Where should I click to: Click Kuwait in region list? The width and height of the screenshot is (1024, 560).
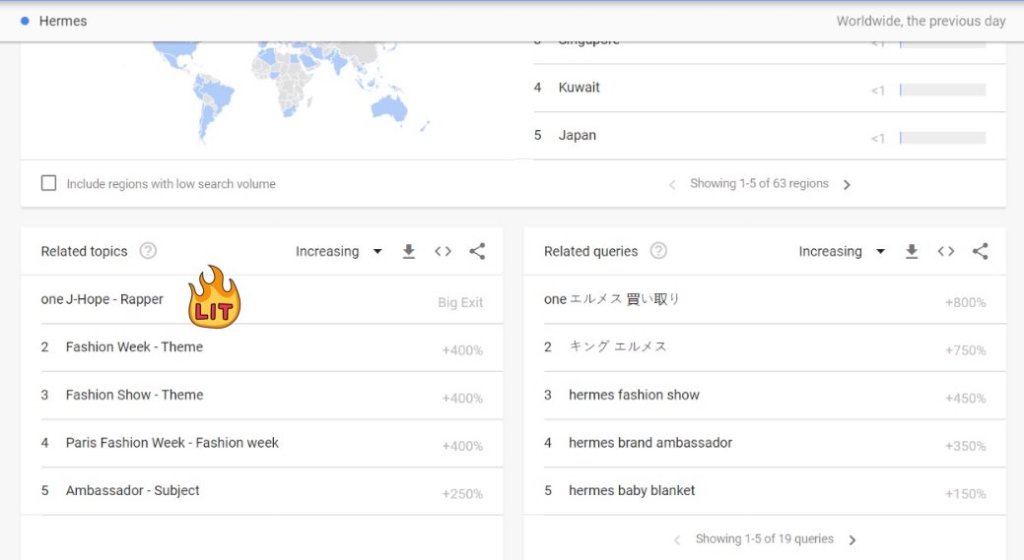(579, 88)
